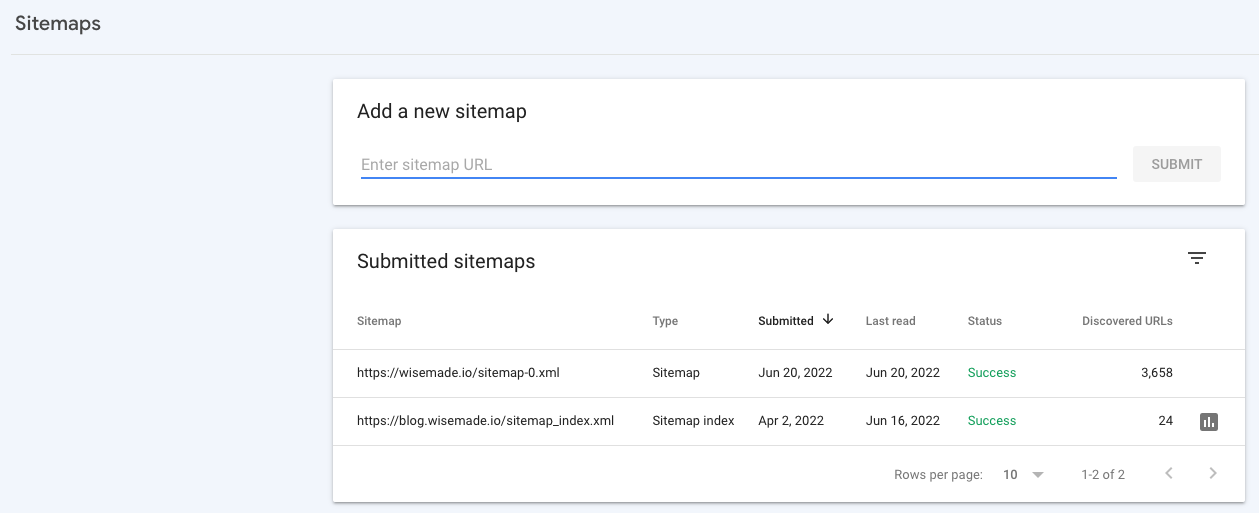
Task: Click the 24 discovered URLs value
Action: click(1165, 421)
